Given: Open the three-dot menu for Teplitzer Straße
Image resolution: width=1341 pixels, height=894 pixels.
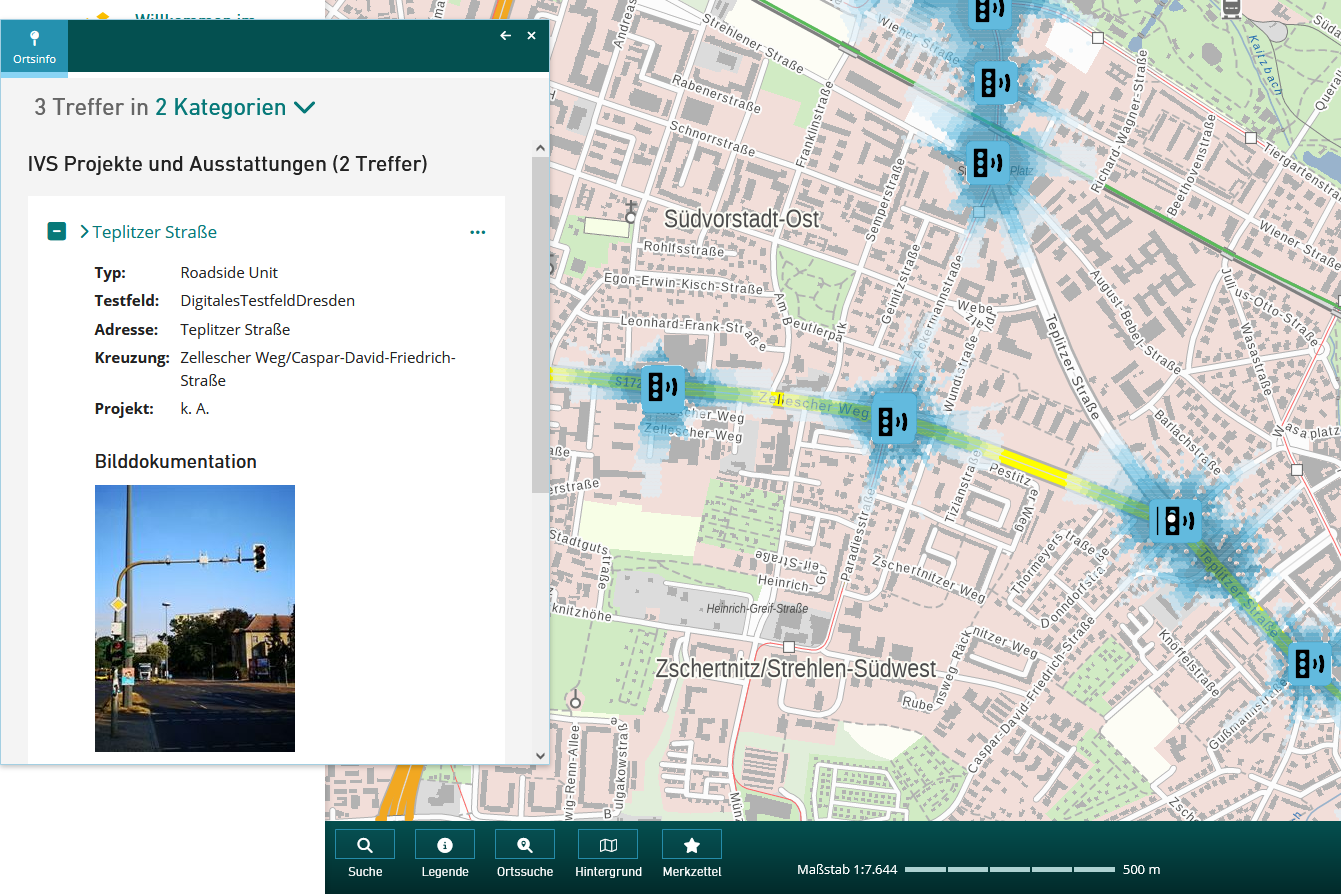Looking at the screenshot, I should [478, 232].
